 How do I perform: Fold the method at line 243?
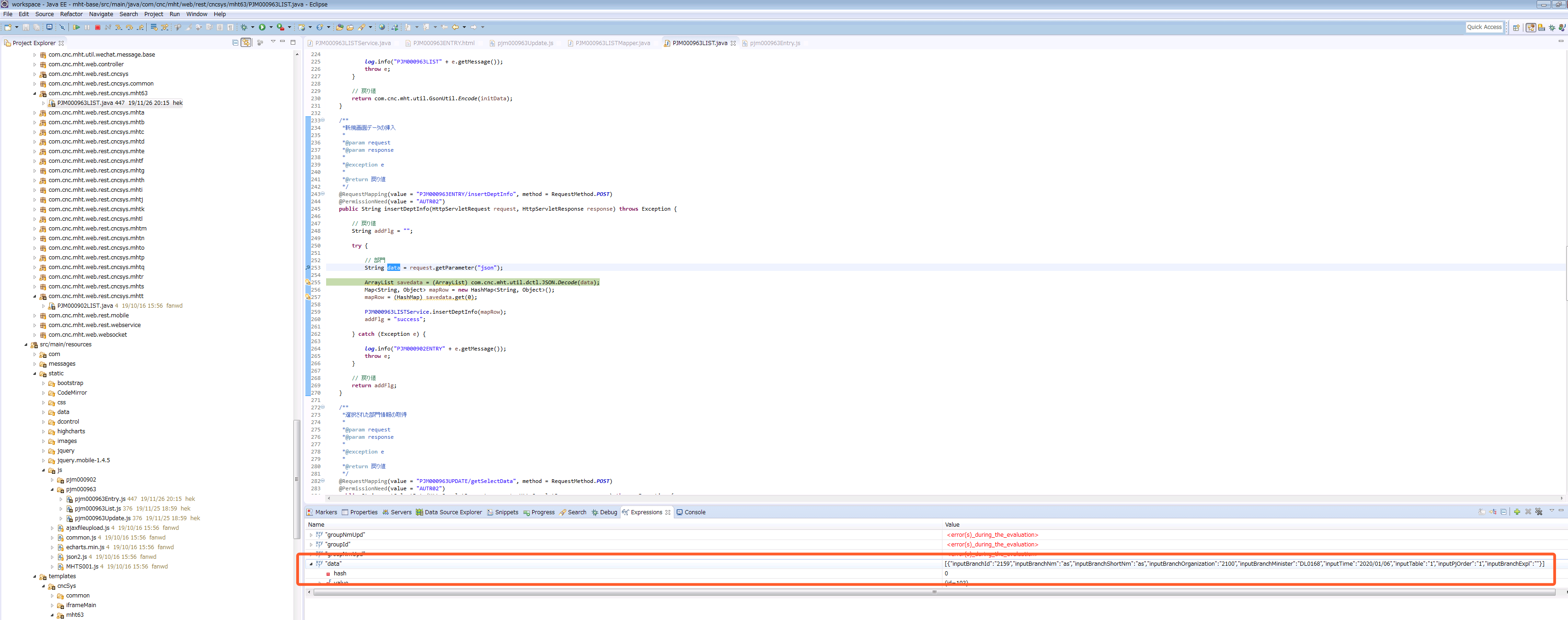[x=322, y=194]
